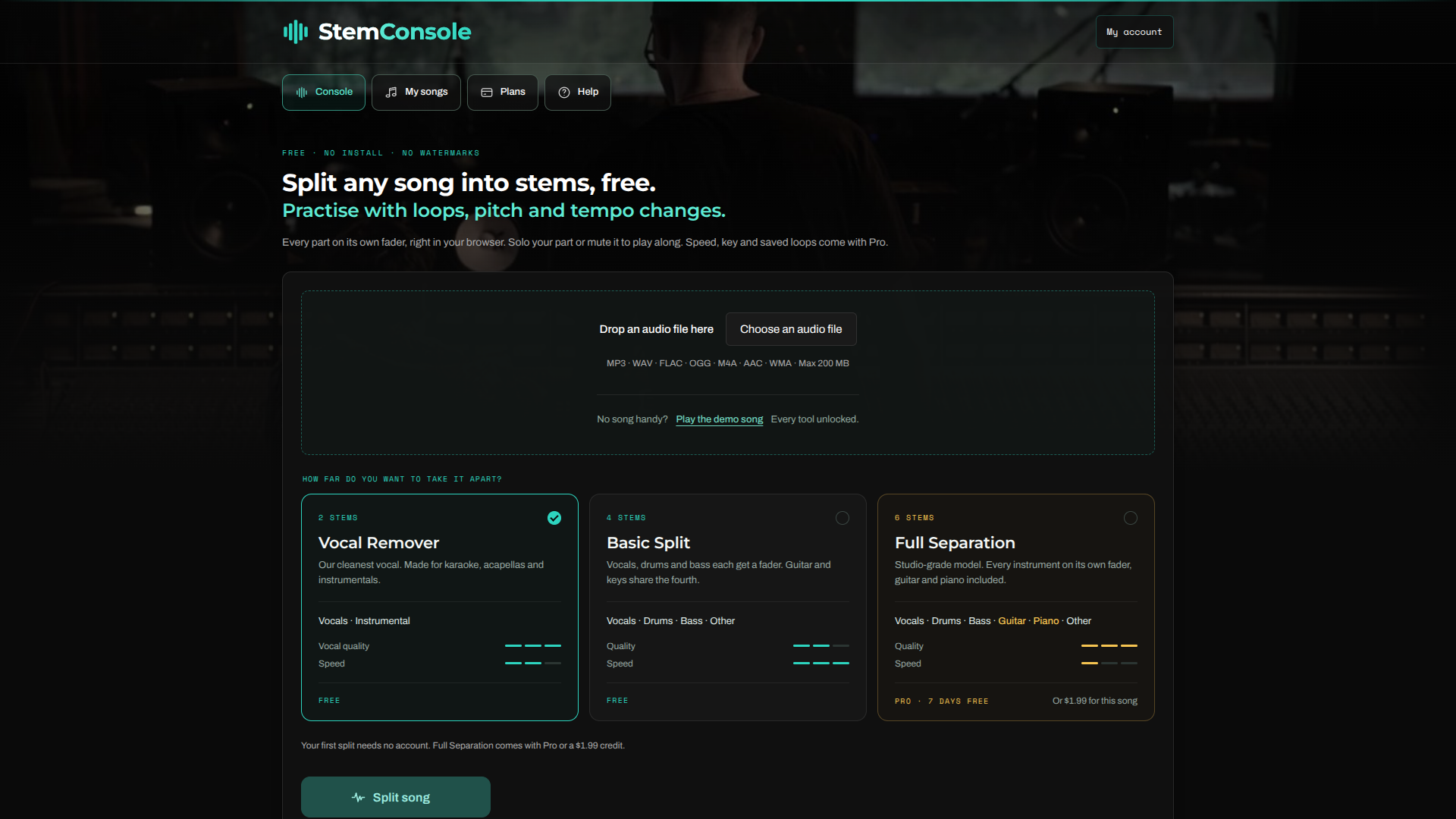Screen dimensions: 1456x819
Task: Click Full Separation Quality meter bars
Action: pos(1109,646)
